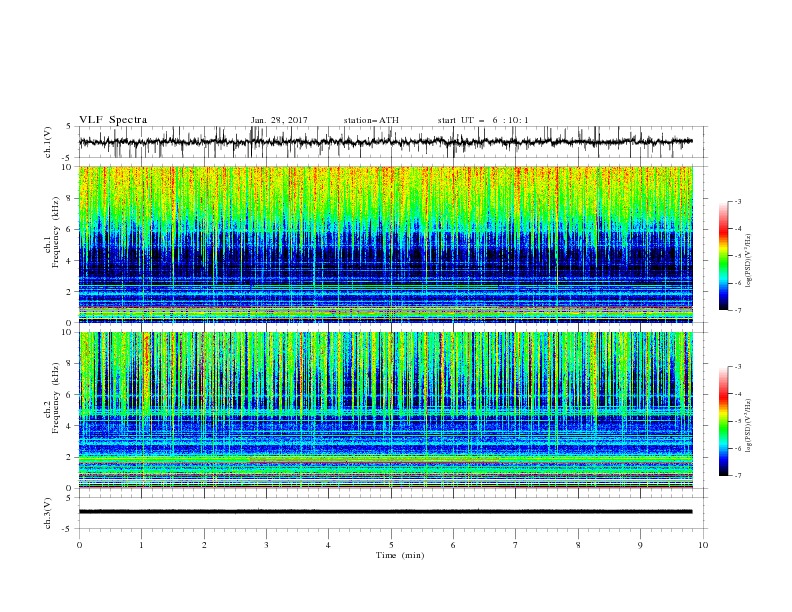Viewport: 792px width, 612px height.
Task: Click the ch.1 voltage waveform trace
Action: 385,142
